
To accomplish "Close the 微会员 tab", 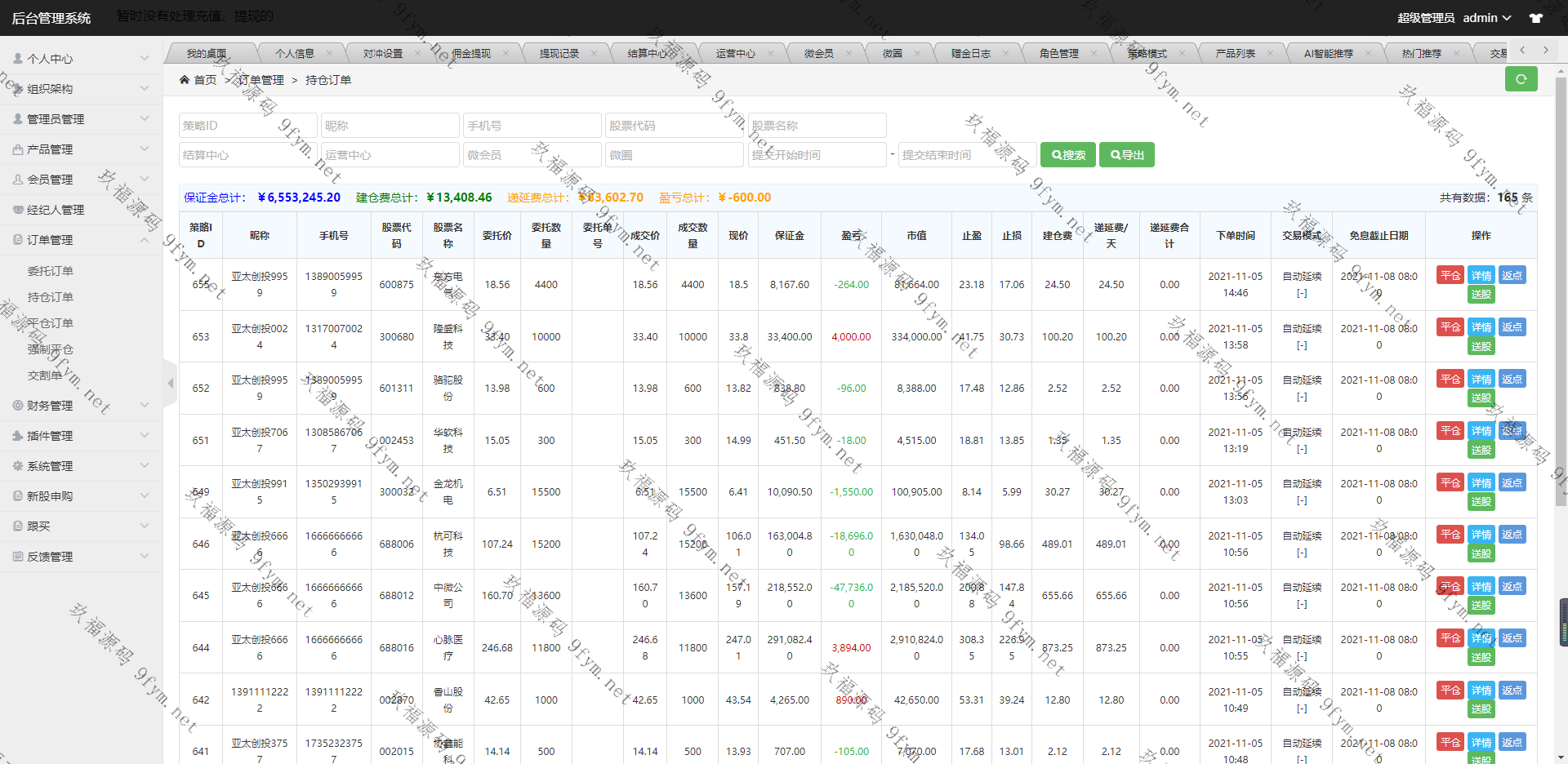I will tap(849, 54).
